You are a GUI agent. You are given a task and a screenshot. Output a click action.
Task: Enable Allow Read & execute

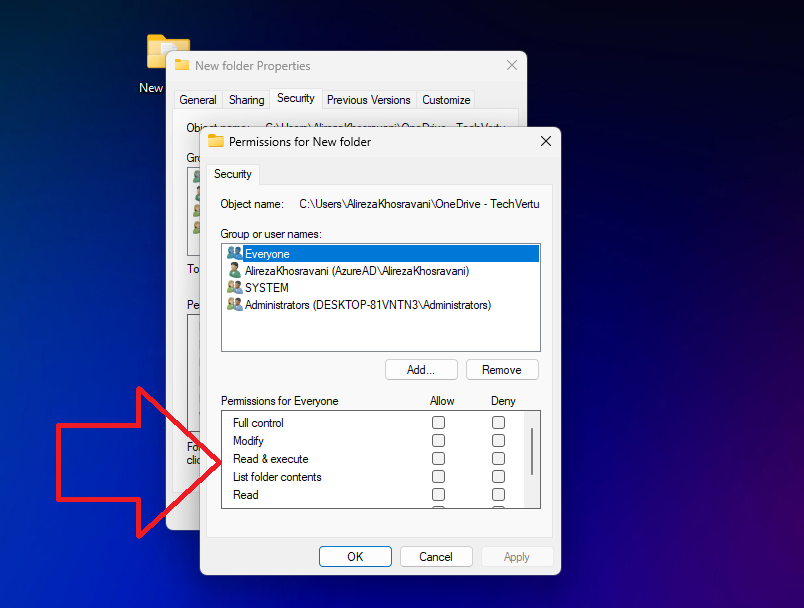[x=438, y=458]
